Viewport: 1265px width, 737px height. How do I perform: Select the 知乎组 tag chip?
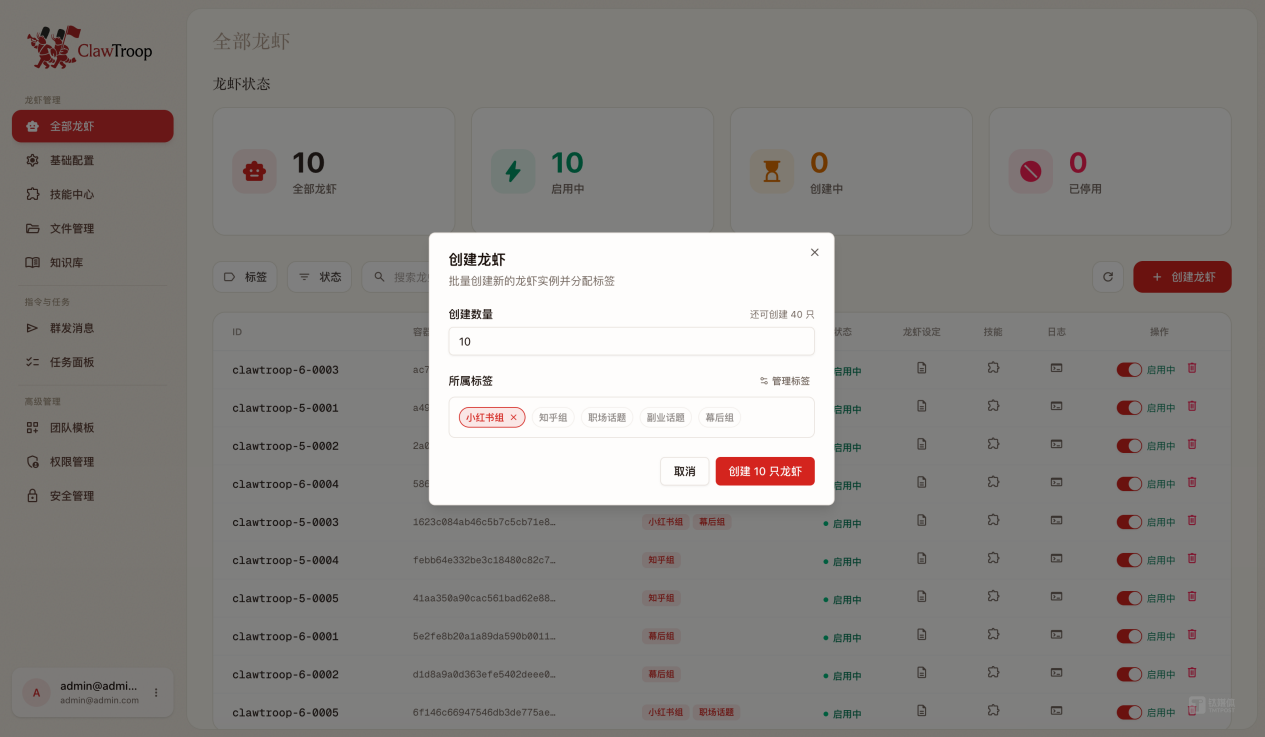point(553,418)
